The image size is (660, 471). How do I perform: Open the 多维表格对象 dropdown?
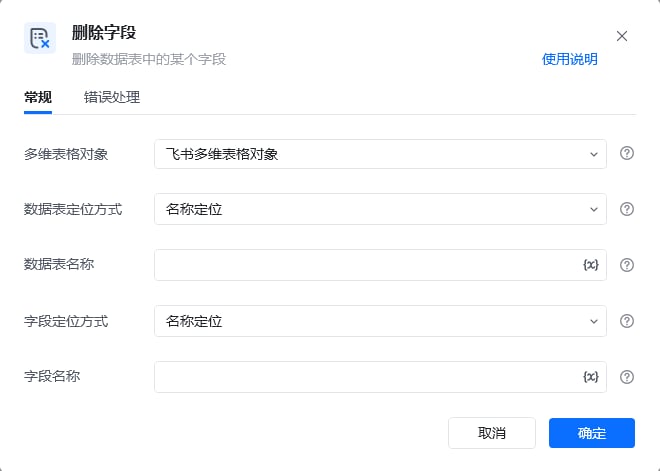point(380,154)
